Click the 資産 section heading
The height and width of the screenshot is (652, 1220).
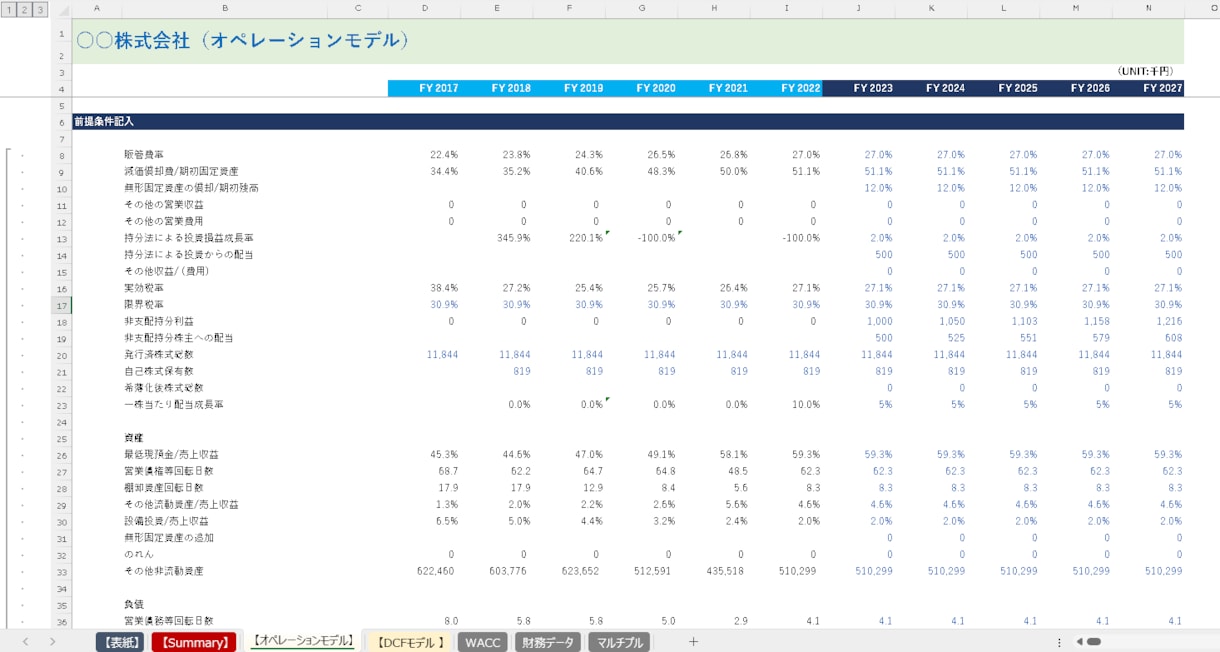point(134,438)
